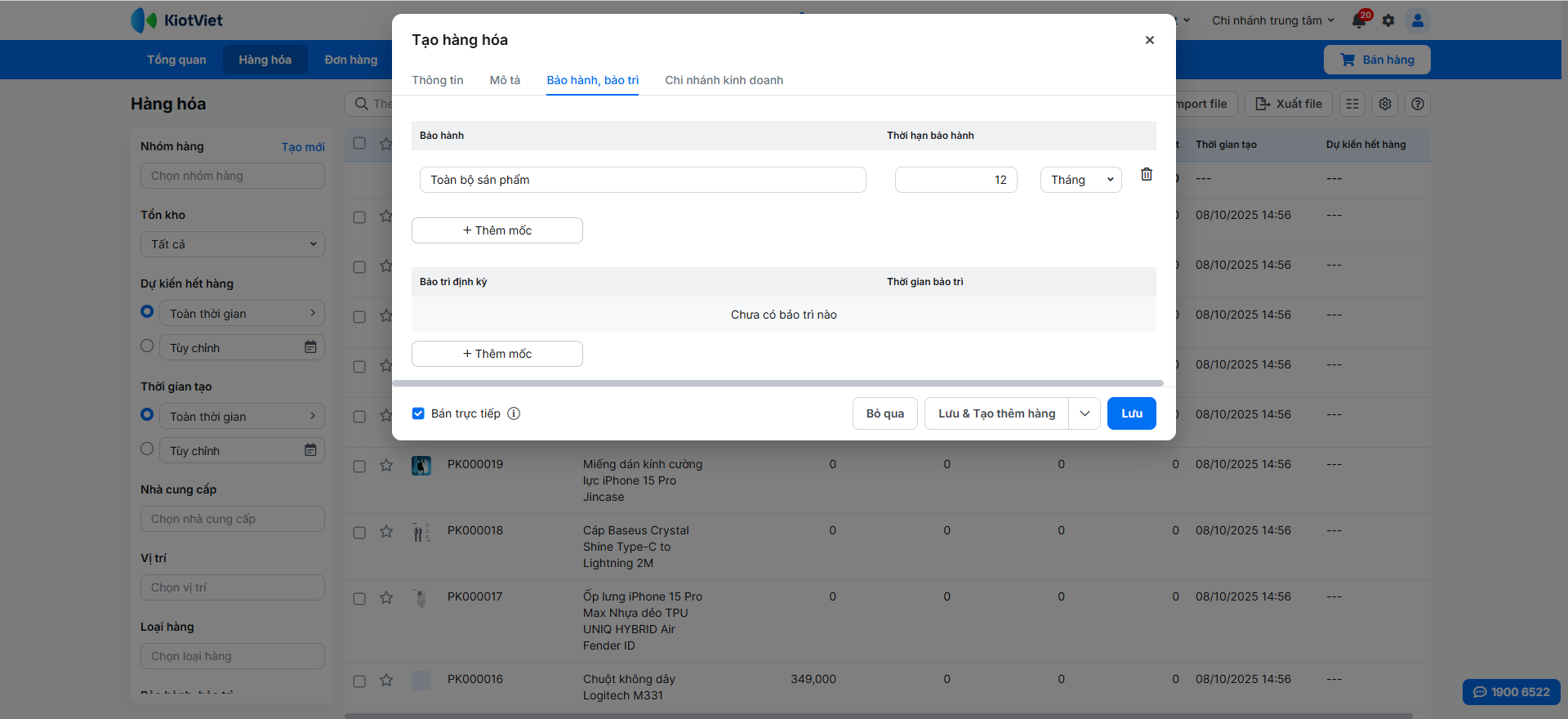The width and height of the screenshot is (1568, 719).
Task: Delete the warranty row with trash icon
Action: pos(1147,175)
